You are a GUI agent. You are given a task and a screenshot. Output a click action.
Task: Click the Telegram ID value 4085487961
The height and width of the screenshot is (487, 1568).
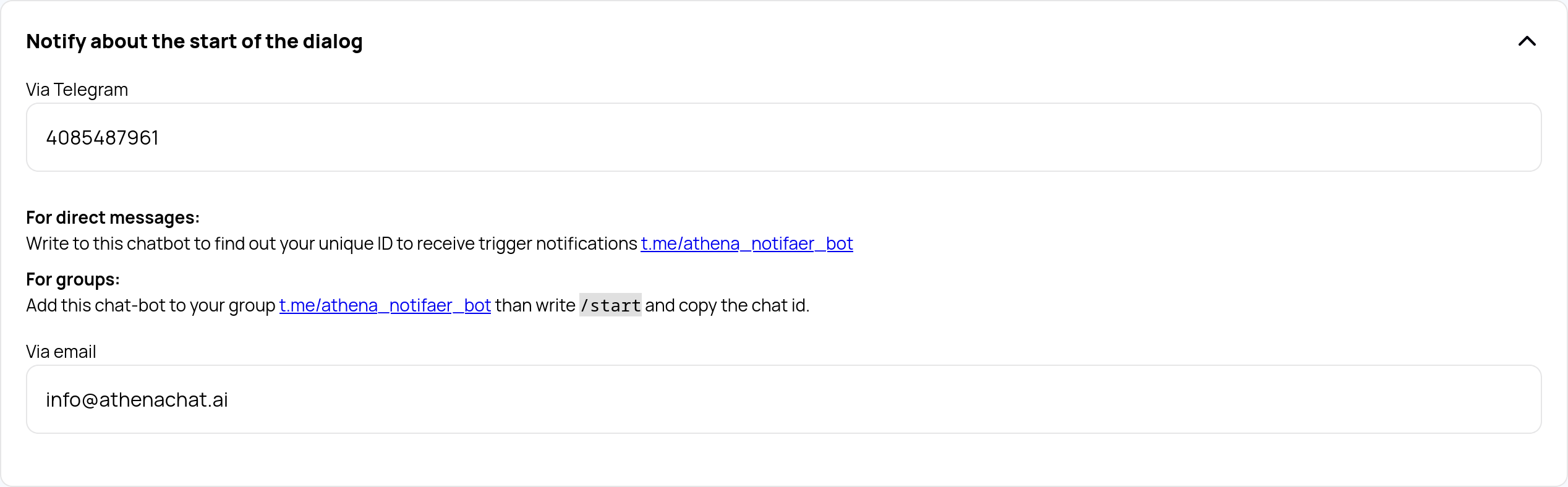(103, 138)
